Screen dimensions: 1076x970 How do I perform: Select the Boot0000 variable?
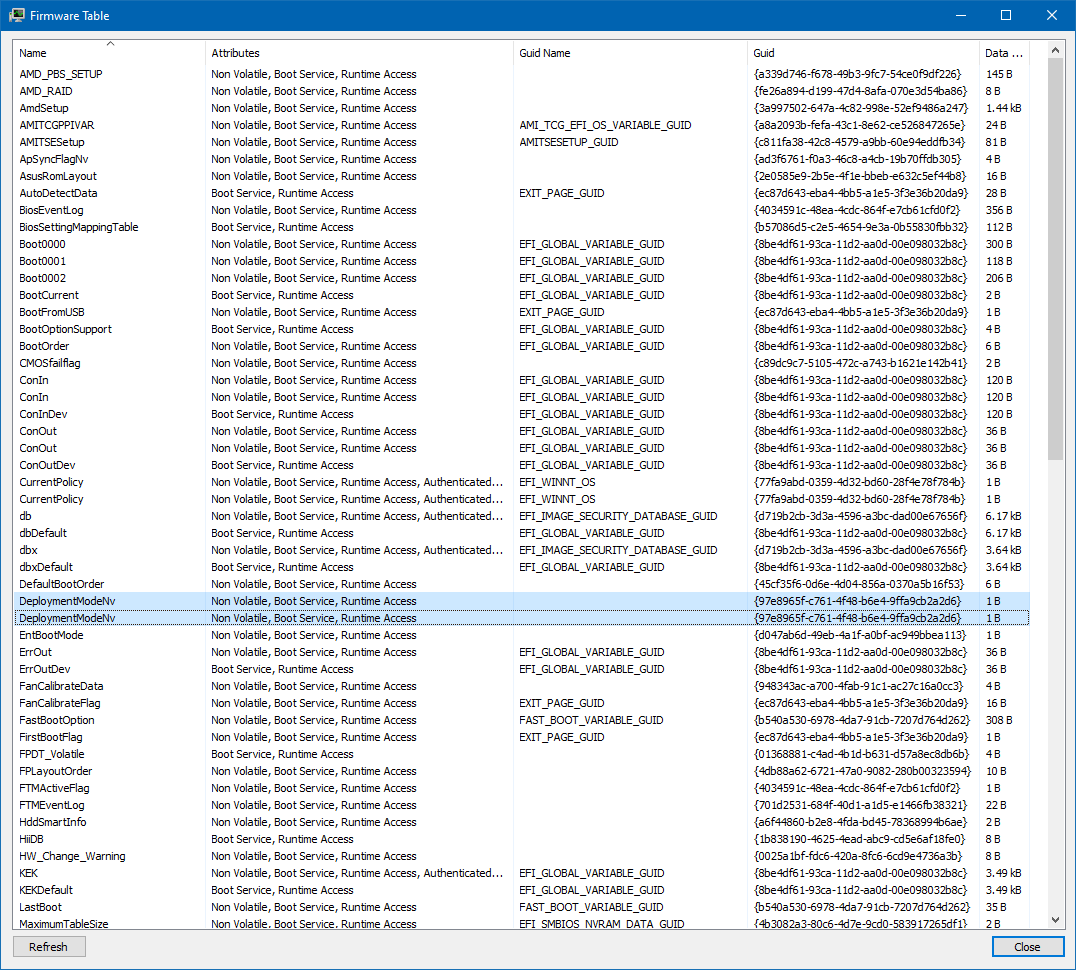coord(522,244)
